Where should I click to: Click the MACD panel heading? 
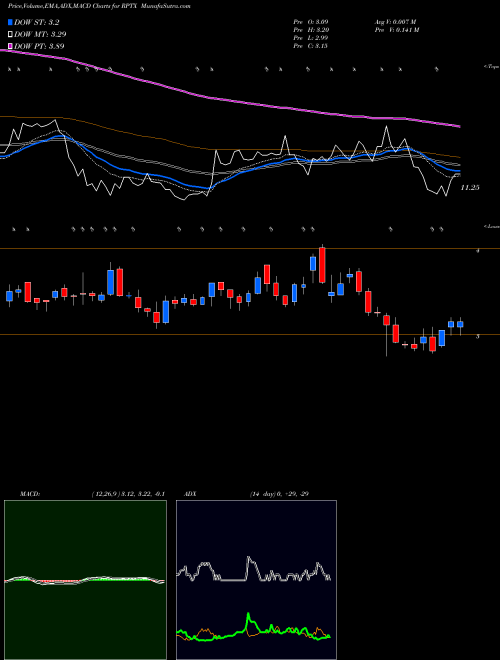click(29, 494)
